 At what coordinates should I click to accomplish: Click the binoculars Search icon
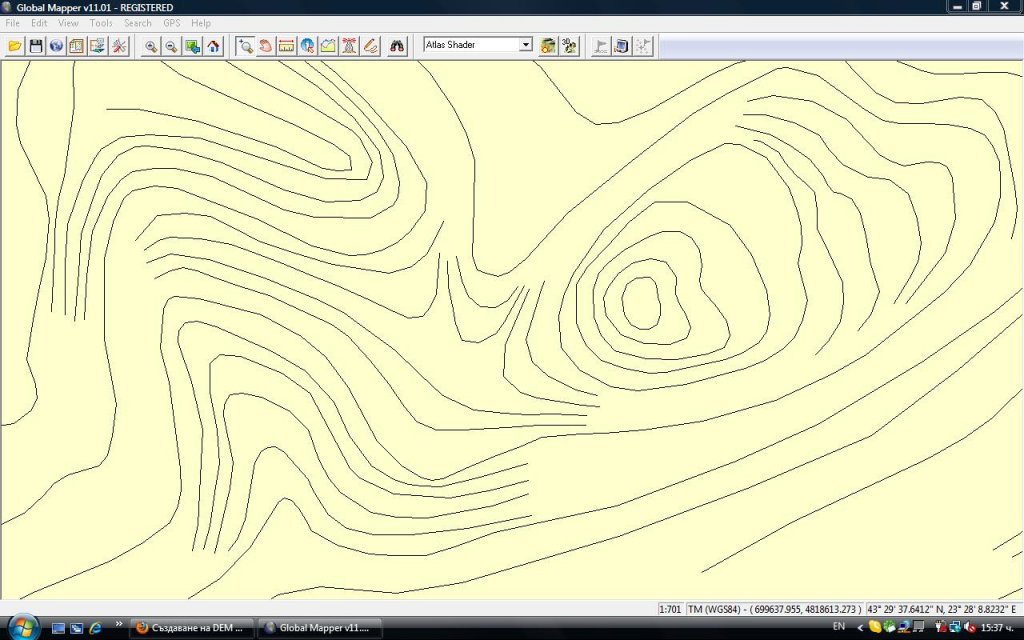tap(397, 46)
